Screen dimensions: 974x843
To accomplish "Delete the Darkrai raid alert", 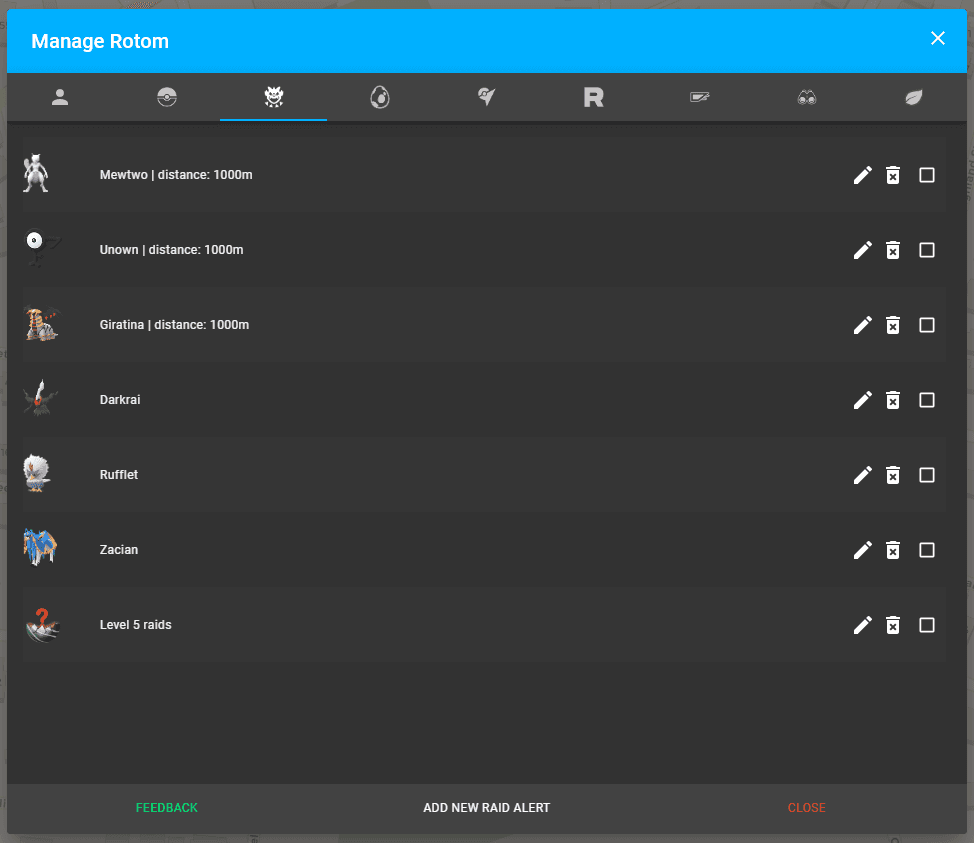I will 893,400.
